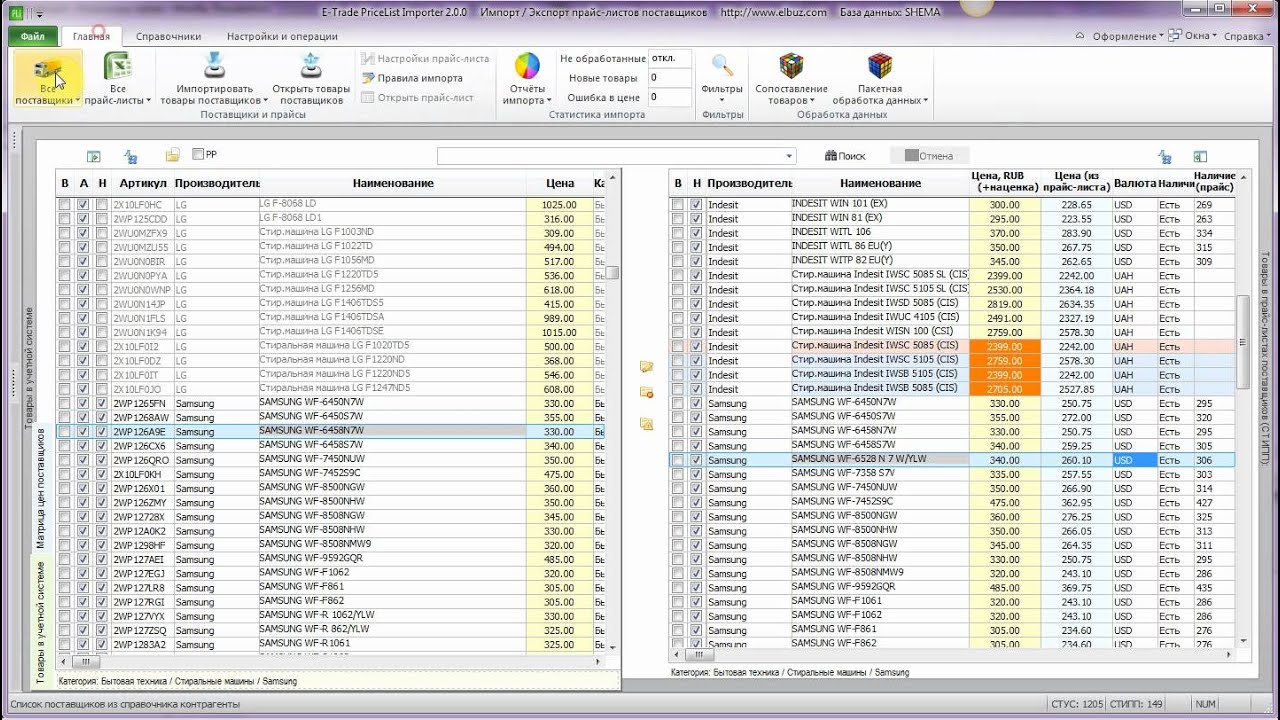Click the application icon in title bar
This screenshot has width=1280, height=720.
click(16, 13)
